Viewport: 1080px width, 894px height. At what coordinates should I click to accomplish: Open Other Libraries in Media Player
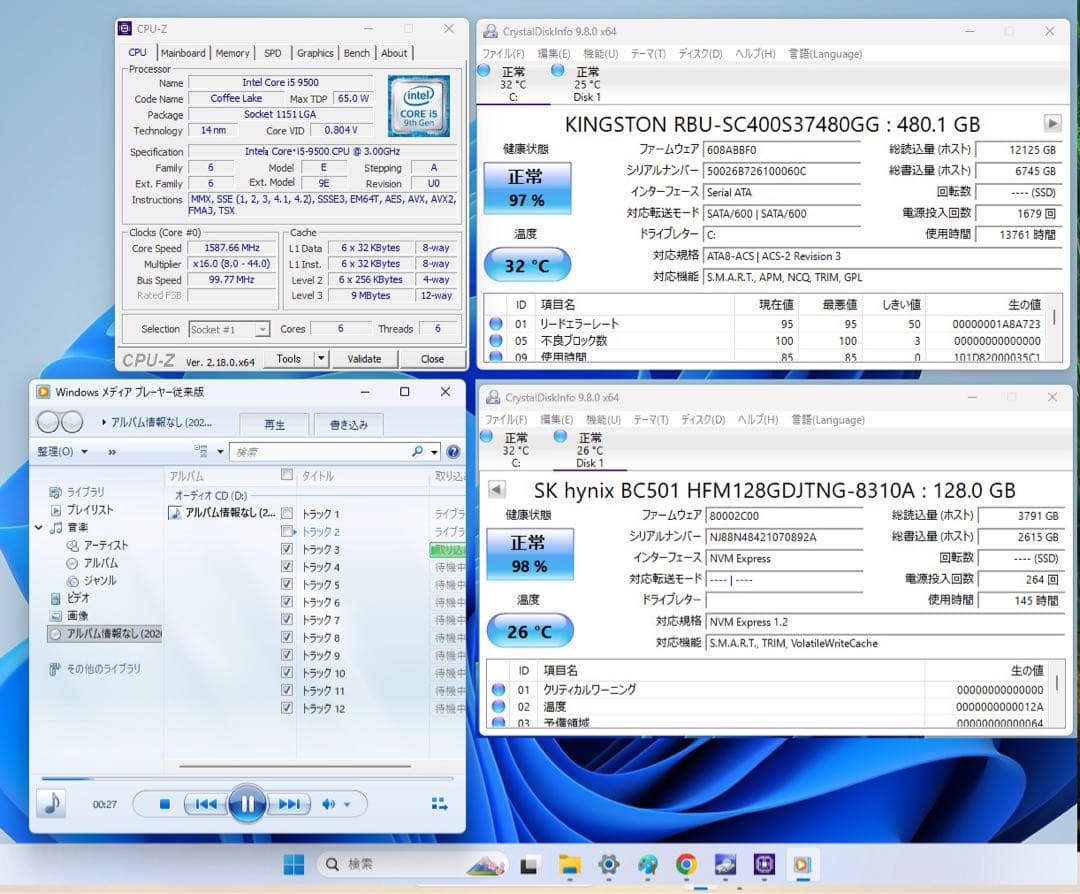(95, 669)
